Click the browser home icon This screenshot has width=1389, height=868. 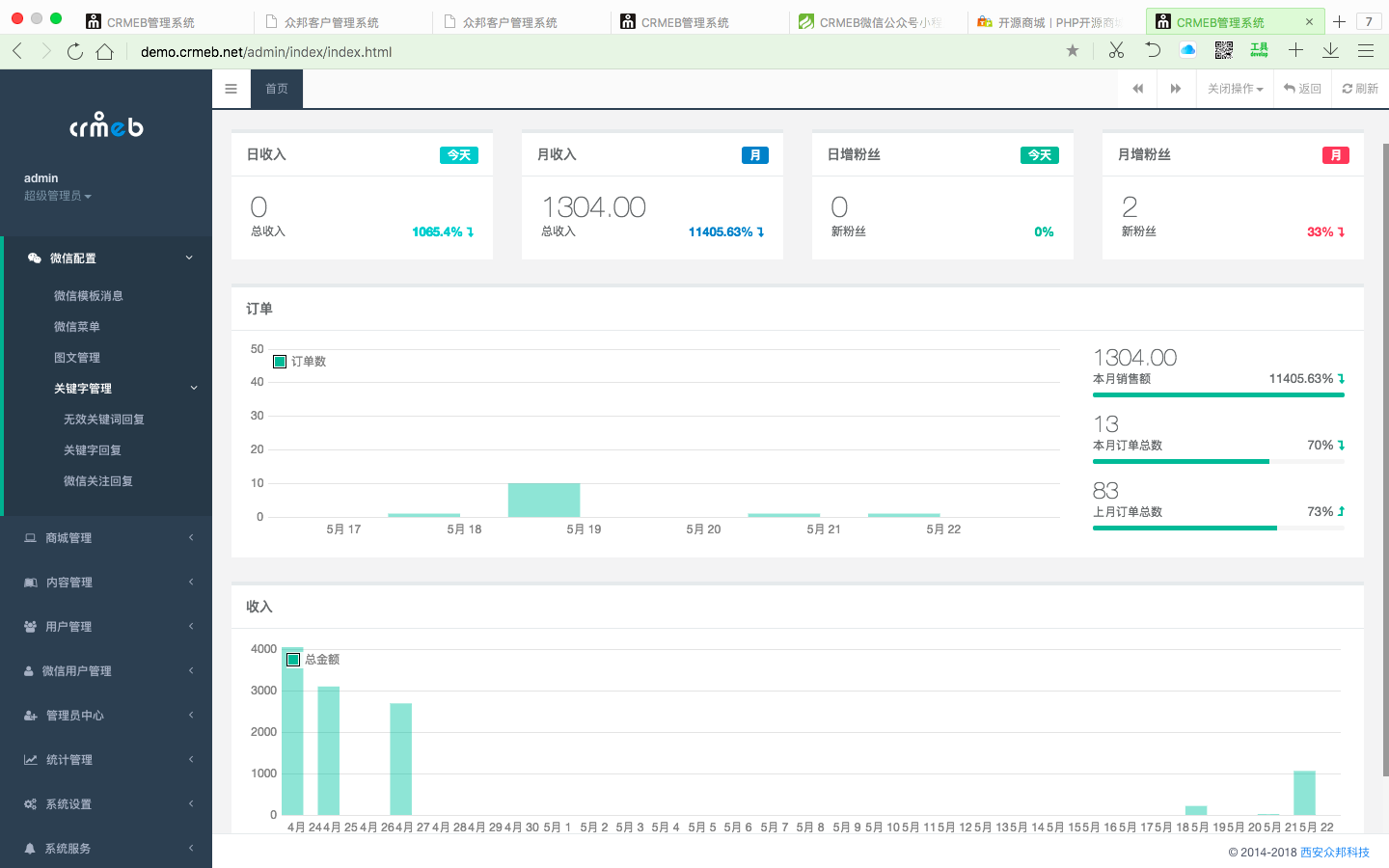[x=105, y=51]
